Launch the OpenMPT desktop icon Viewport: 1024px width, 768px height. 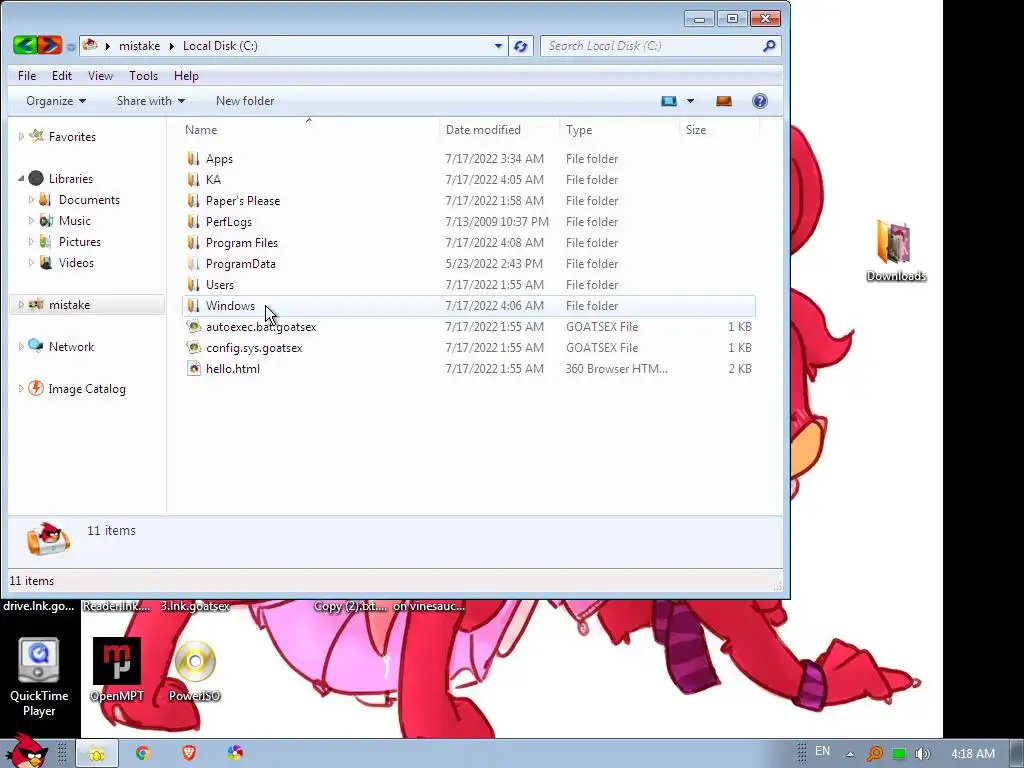117,669
